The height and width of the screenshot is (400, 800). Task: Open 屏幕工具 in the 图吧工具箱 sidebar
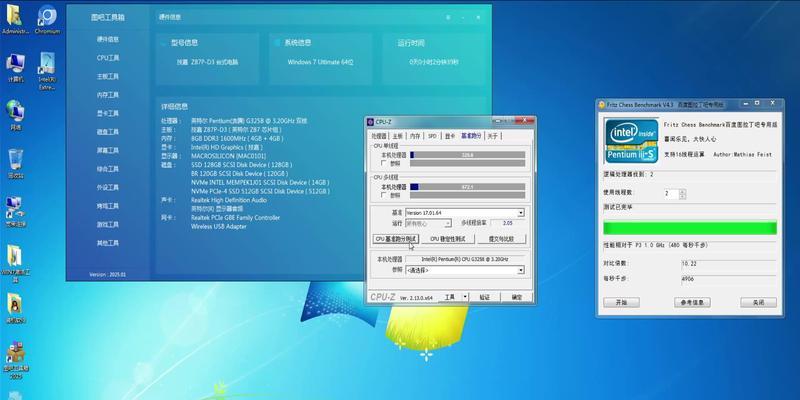[108, 150]
